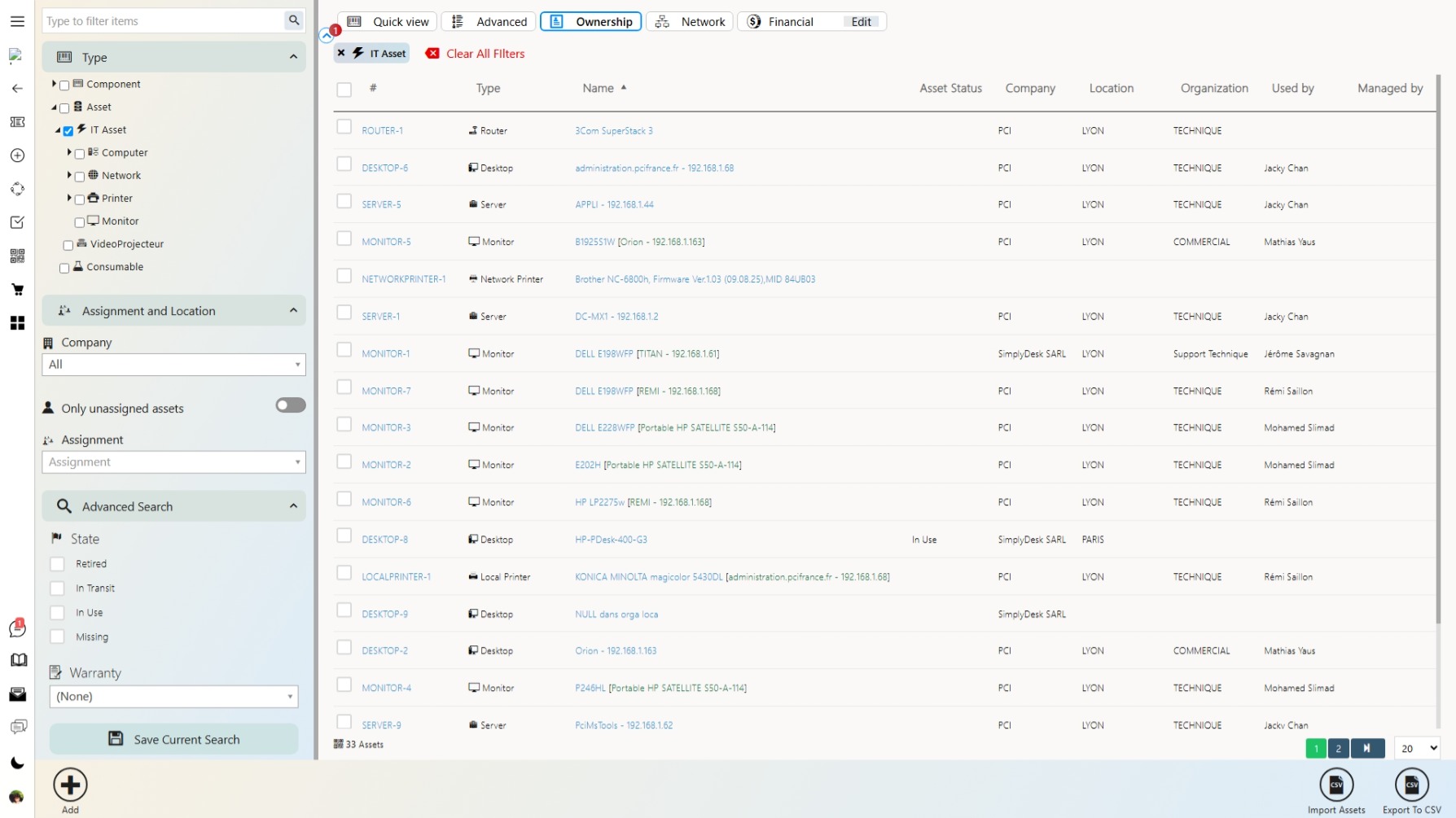
Task: Open the hamburger menu in the sidebar
Action: [x=17, y=21]
